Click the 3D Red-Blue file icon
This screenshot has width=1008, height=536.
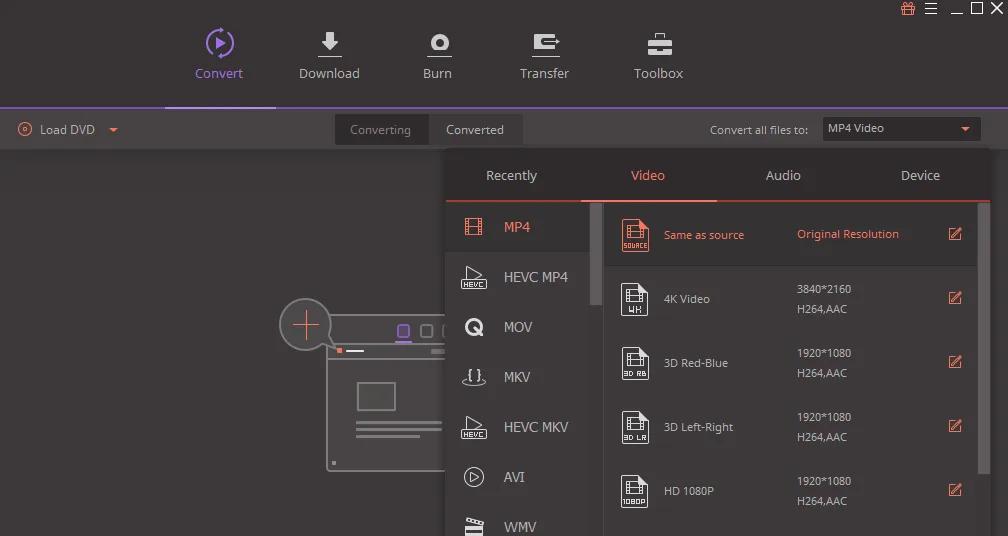tap(634, 364)
